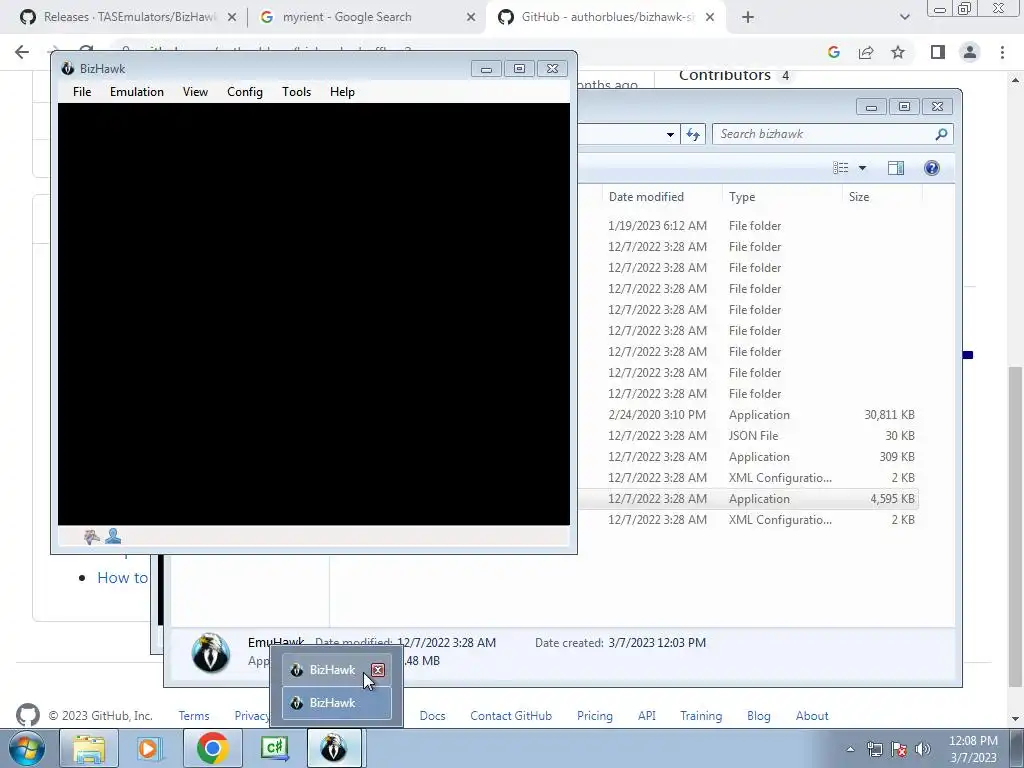Open the Docs footer link on GitHub

[432, 716]
